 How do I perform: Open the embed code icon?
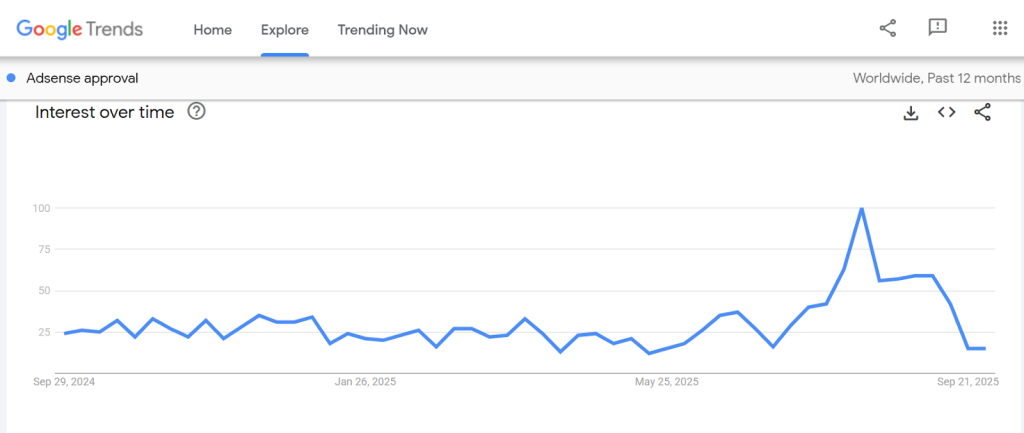point(946,112)
